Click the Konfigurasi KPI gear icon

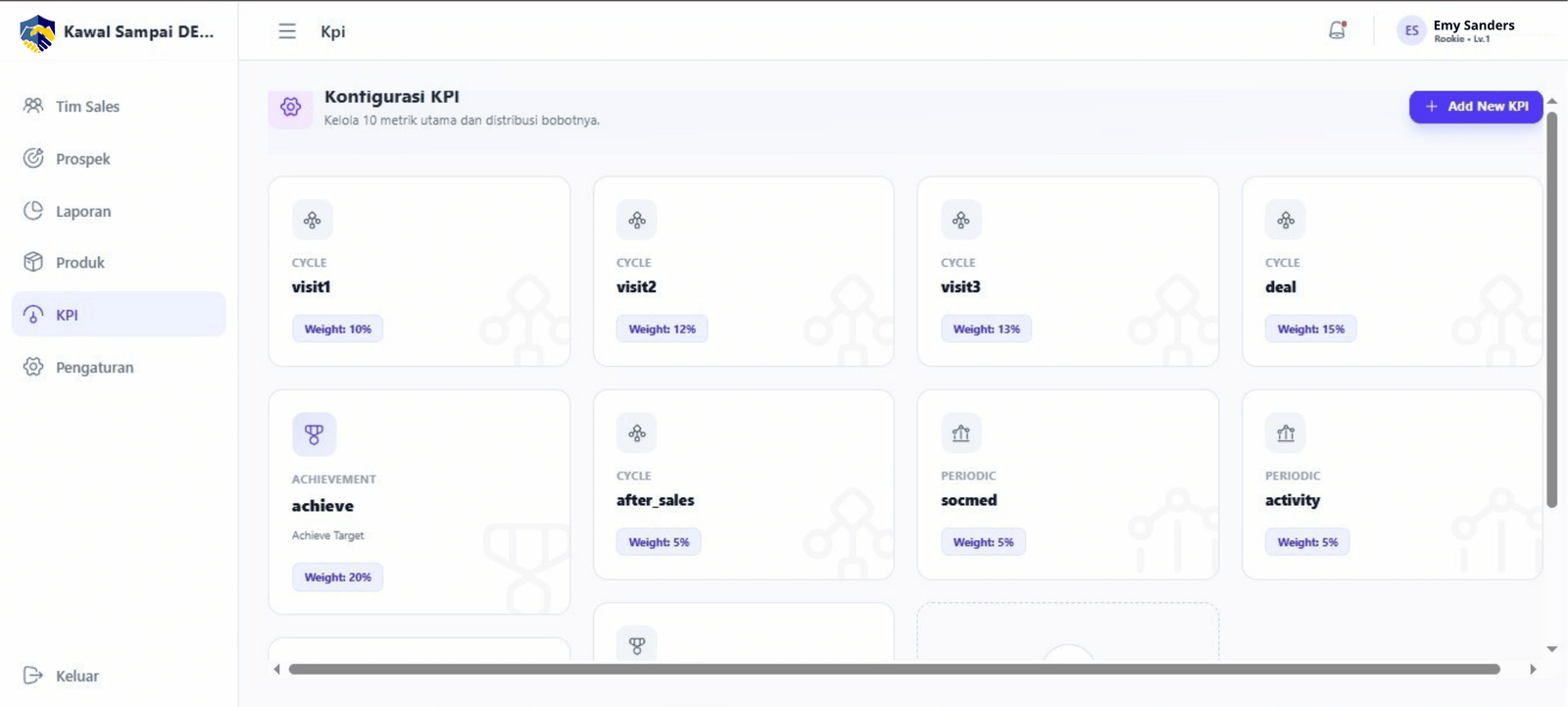coord(290,107)
